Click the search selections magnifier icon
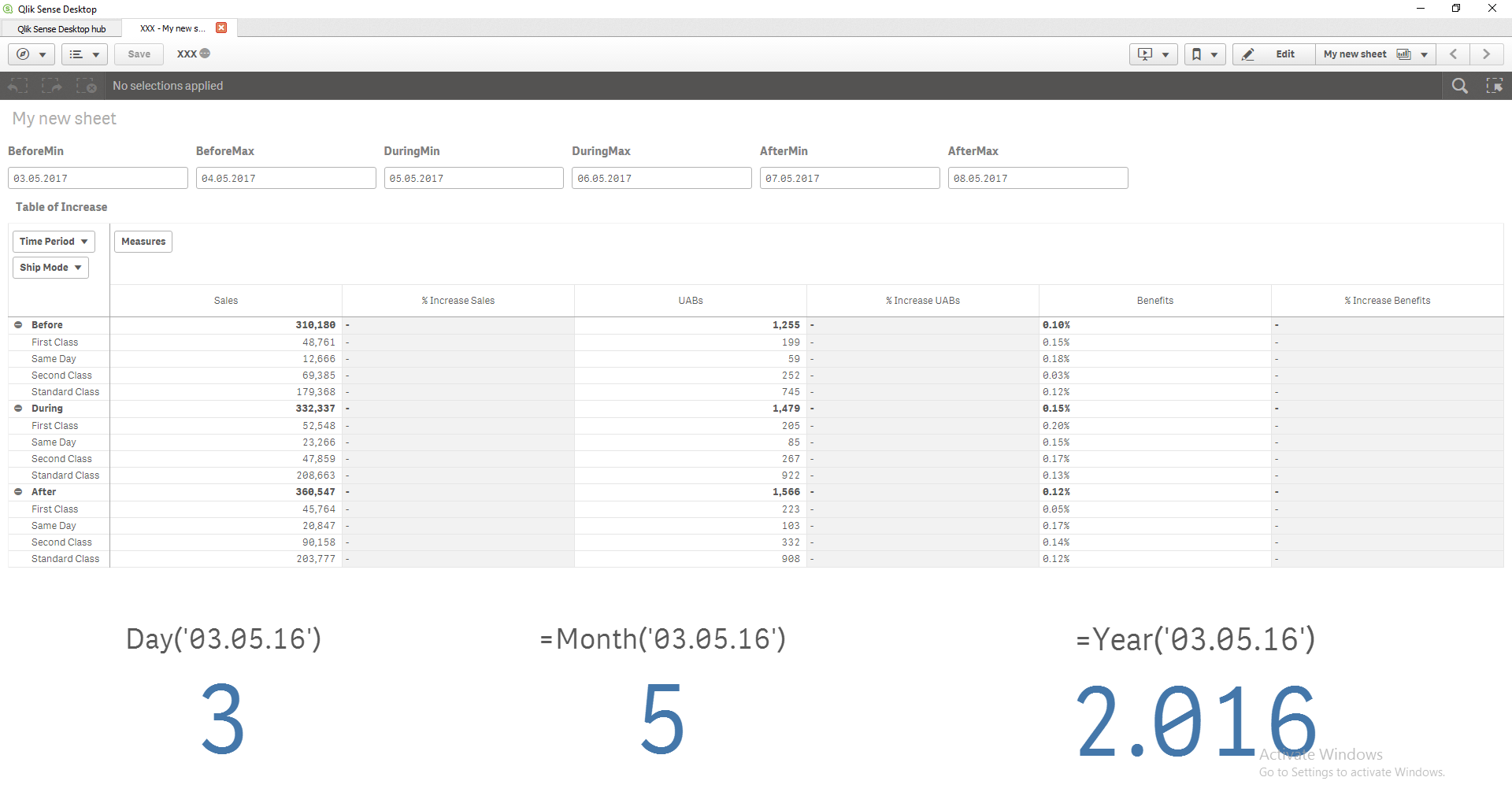Image resolution: width=1512 pixels, height=803 pixels. (1459, 86)
